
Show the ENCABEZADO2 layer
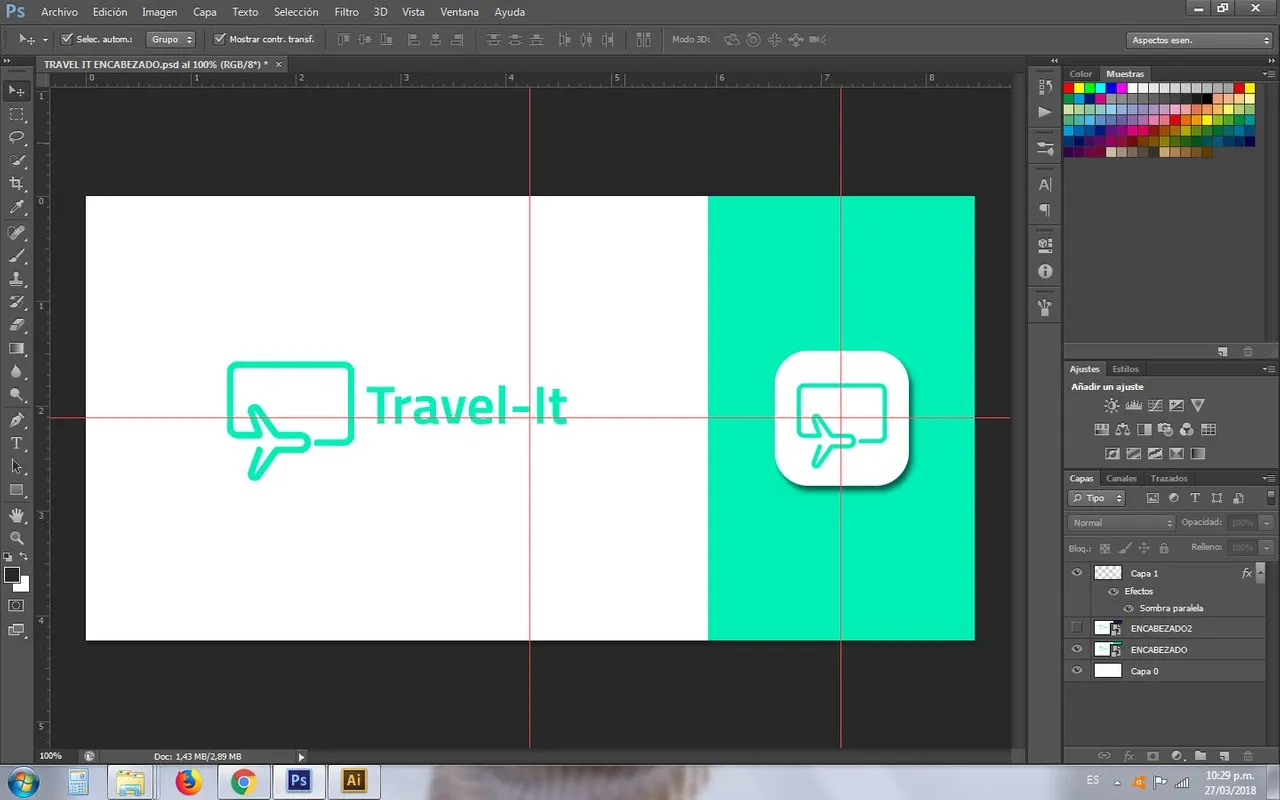[1077, 628]
